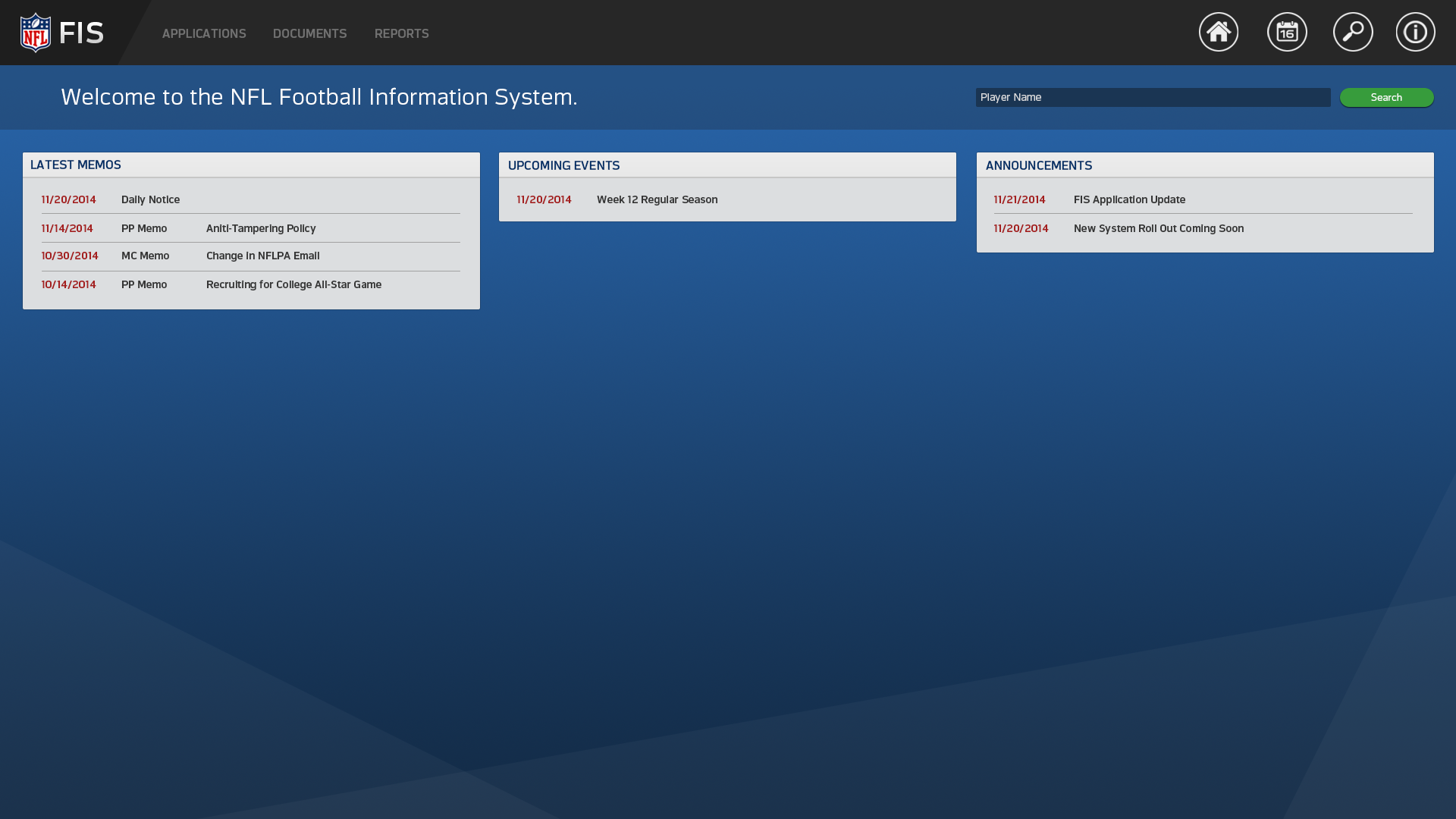
Task: Open the Week 12 Regular Season event
Action: (657, 199)
